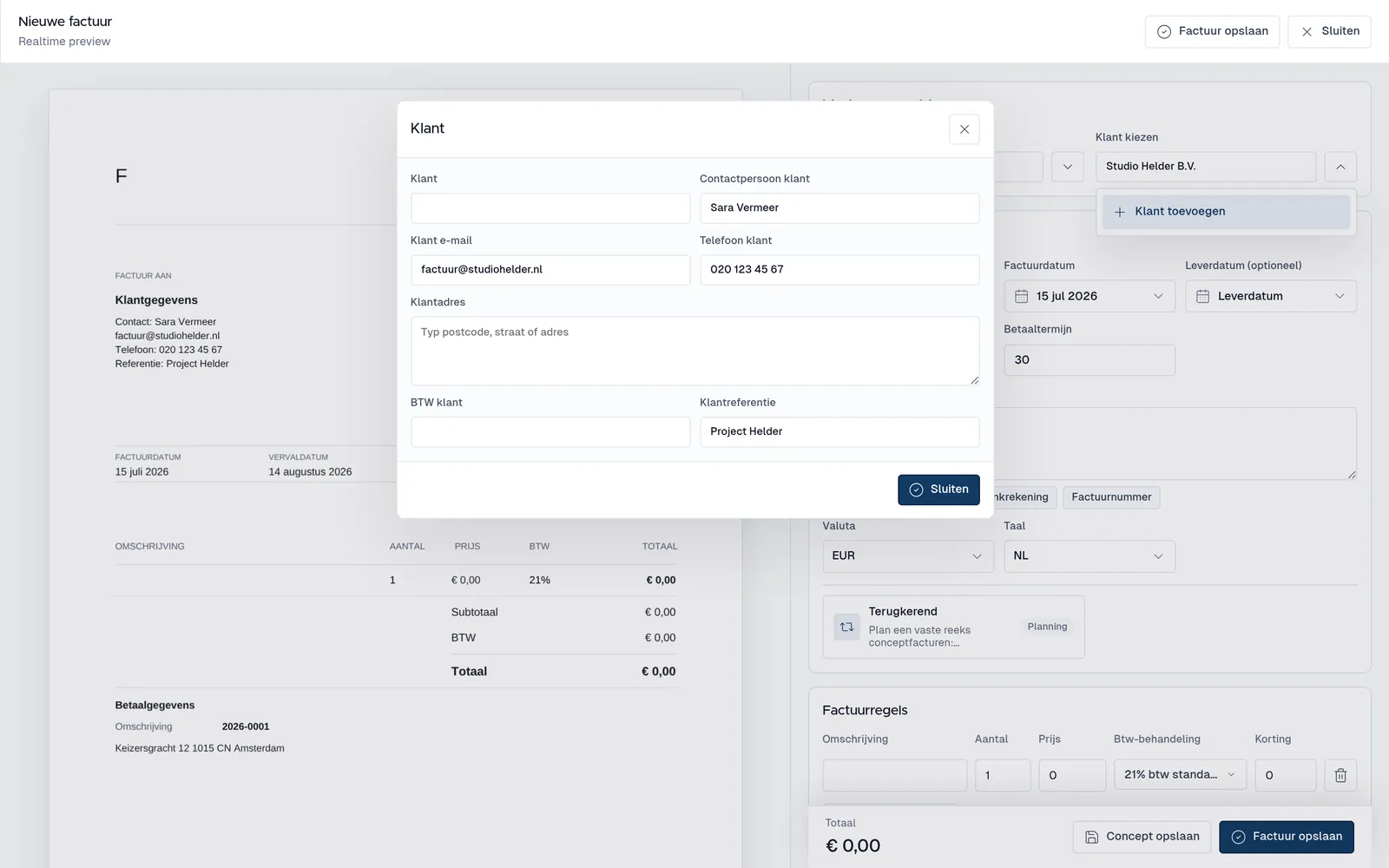Click the Klantadres text area
The image size is (1389, 868).
[x=694, y=351]
